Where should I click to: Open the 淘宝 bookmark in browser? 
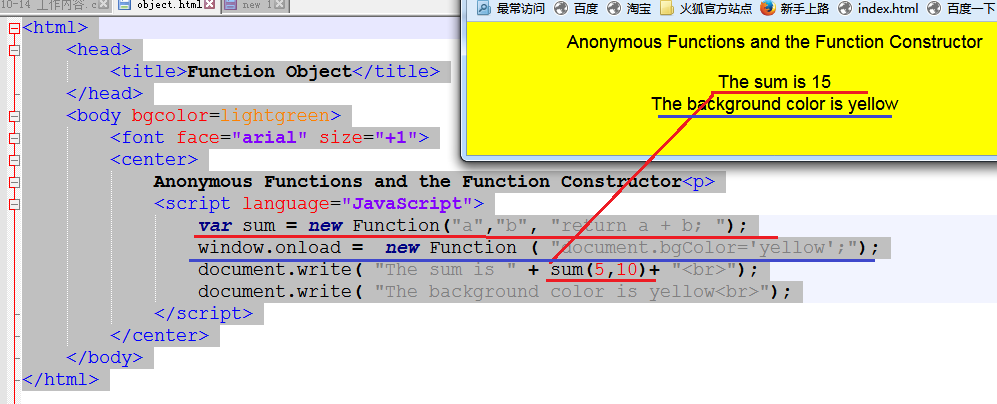(629, 8)
